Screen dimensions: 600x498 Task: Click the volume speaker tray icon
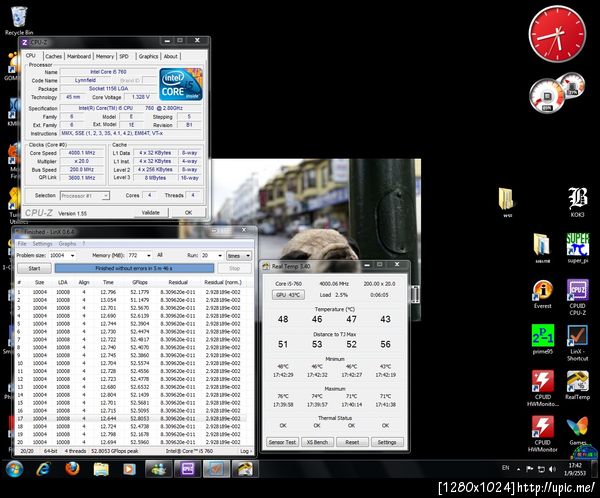click(552, 469)
